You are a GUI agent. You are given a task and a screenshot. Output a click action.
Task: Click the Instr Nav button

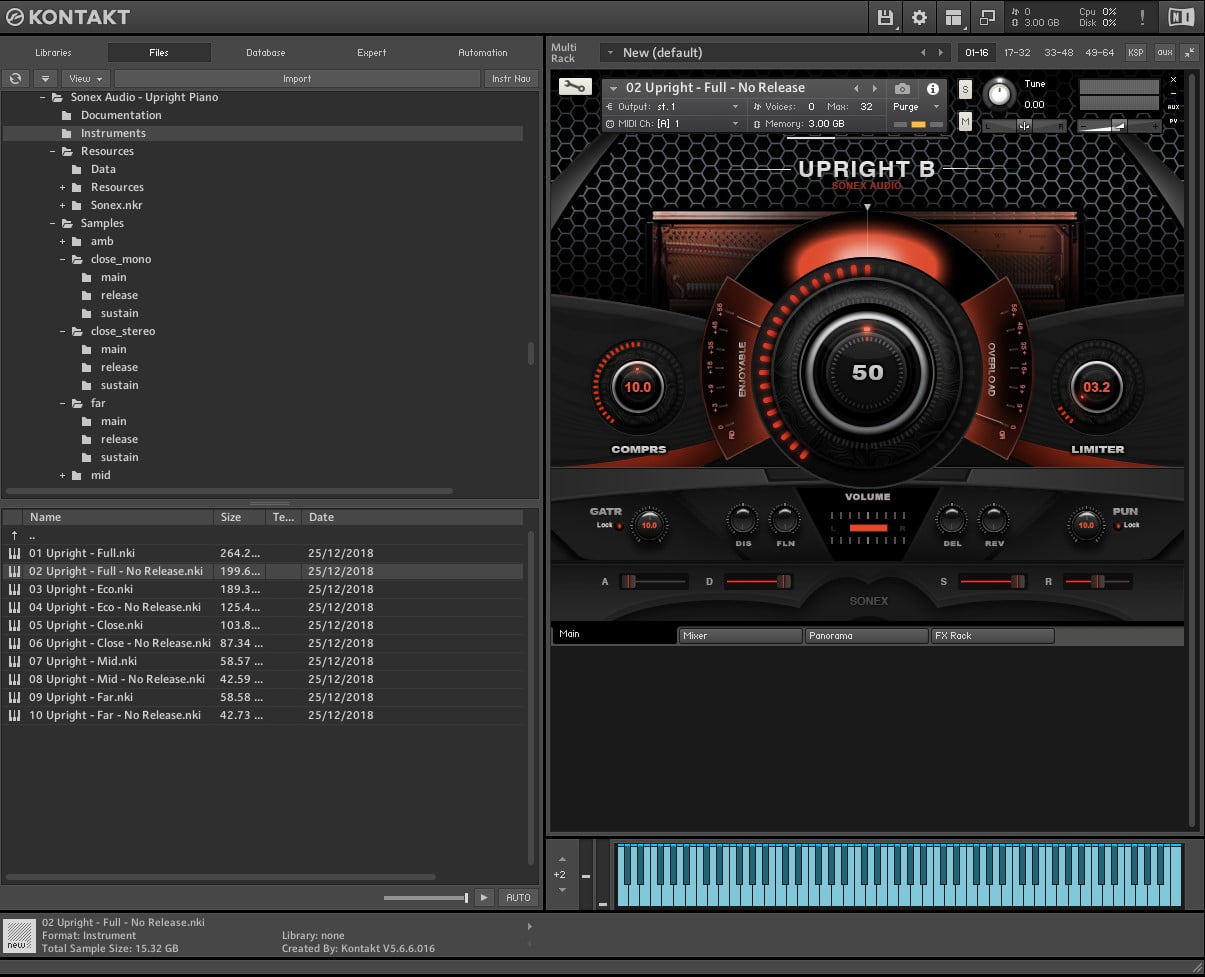click(511, 78)
